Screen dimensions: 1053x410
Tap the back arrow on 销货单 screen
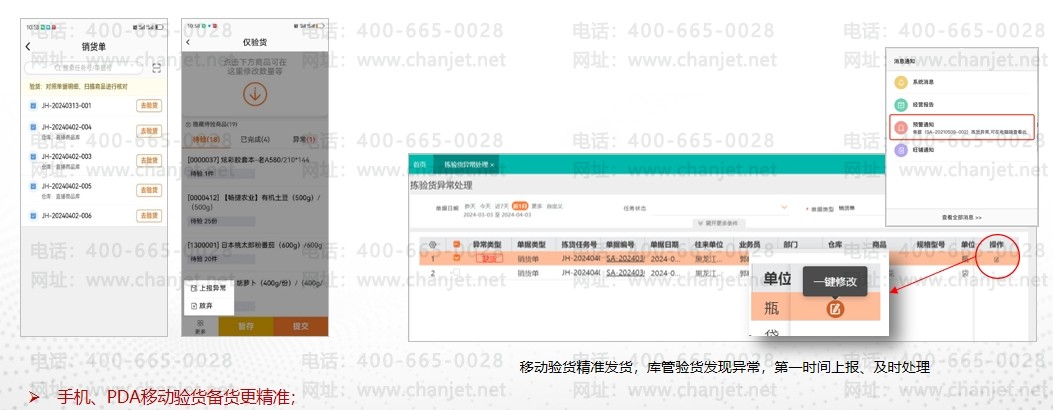tap(28, 46)
